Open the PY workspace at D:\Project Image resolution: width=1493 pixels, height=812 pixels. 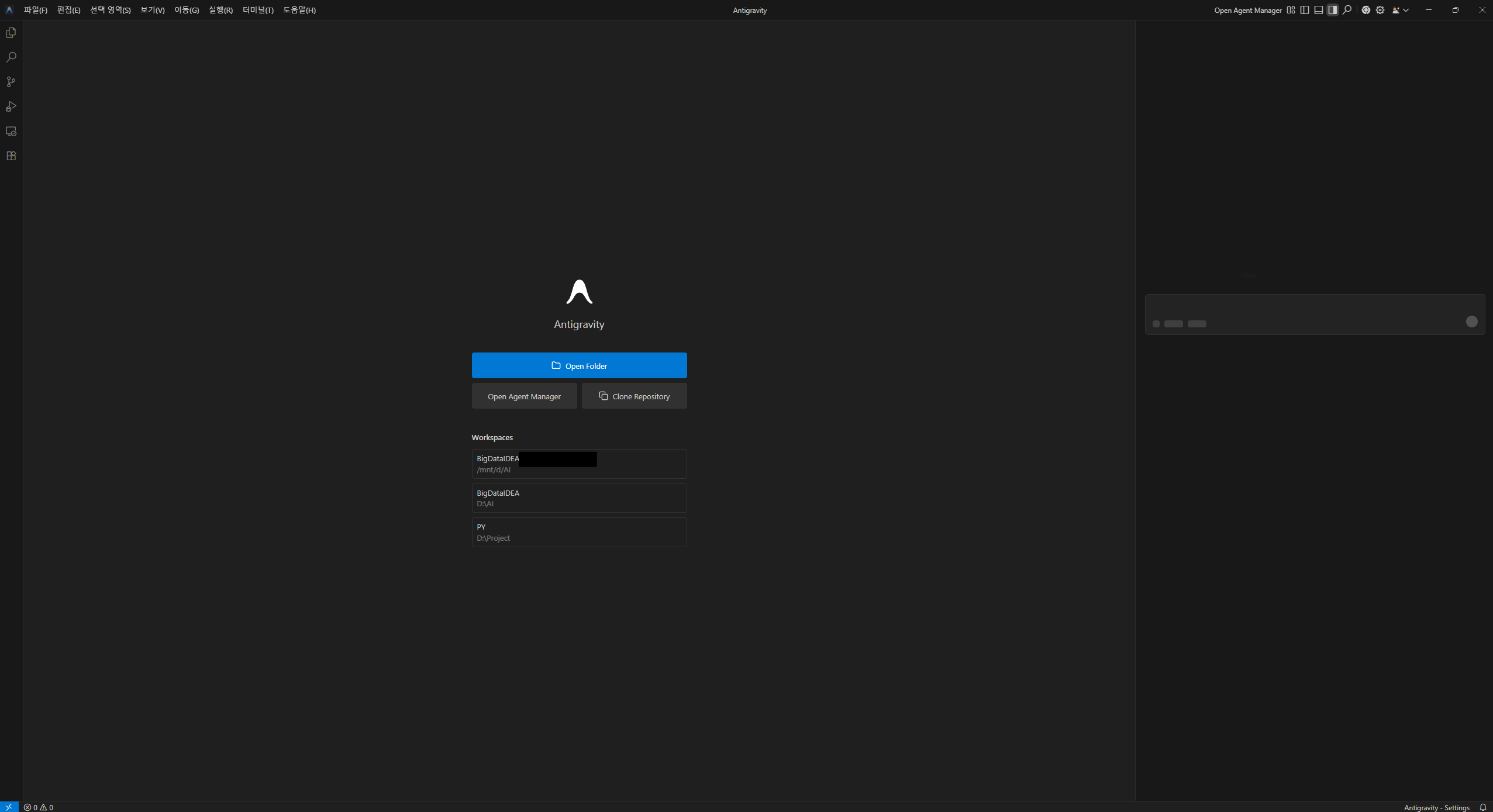(x=579, y=532)
